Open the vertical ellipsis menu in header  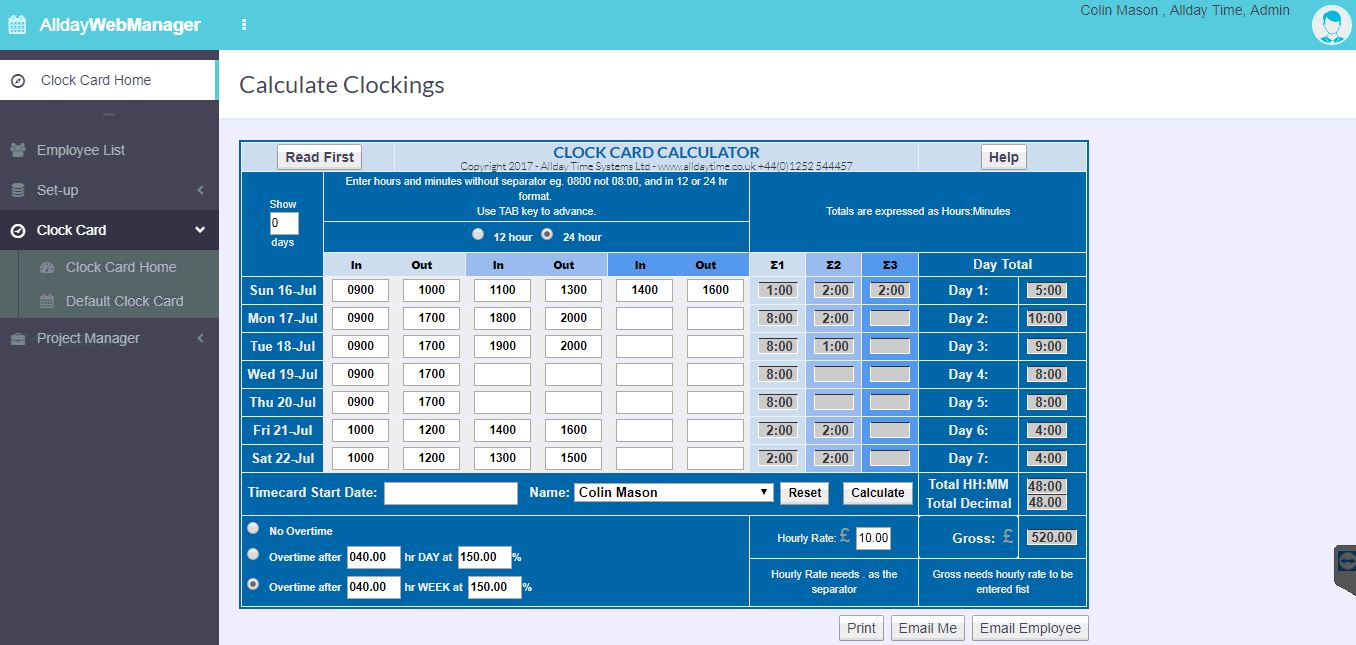tap(242, 22)
